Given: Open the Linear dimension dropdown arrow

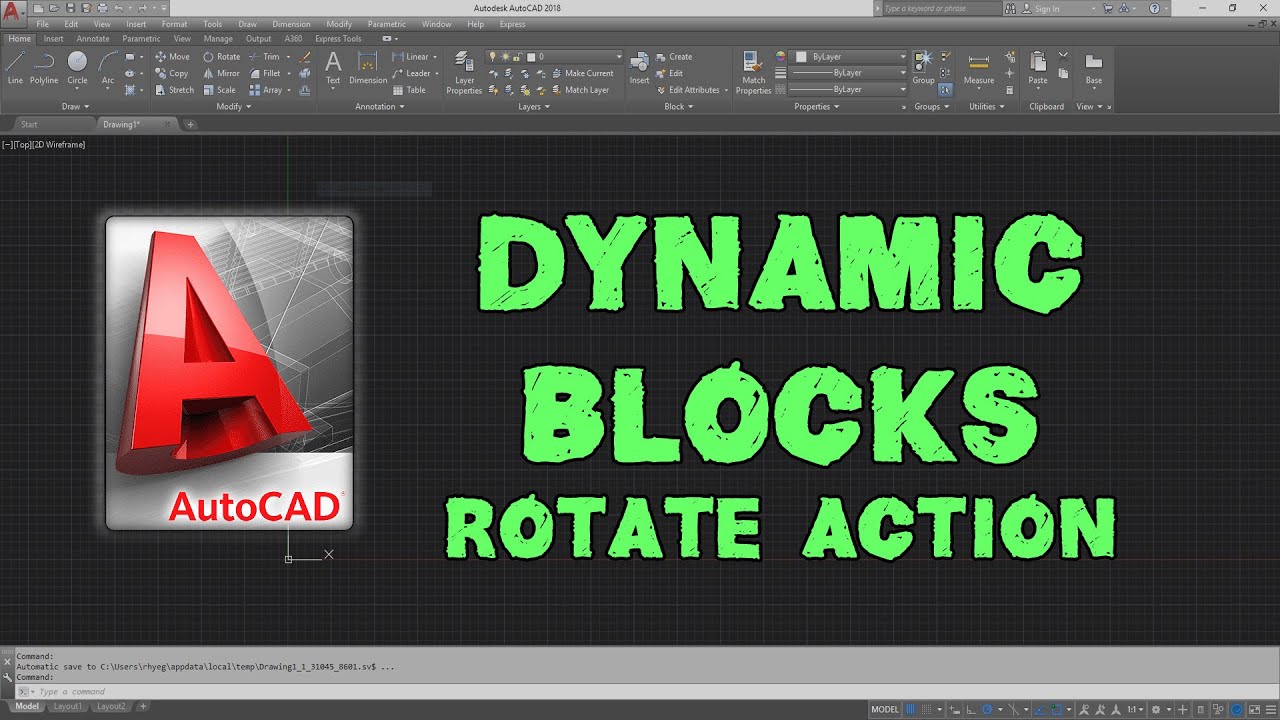Looking at the screenshot, I should 435,57.
